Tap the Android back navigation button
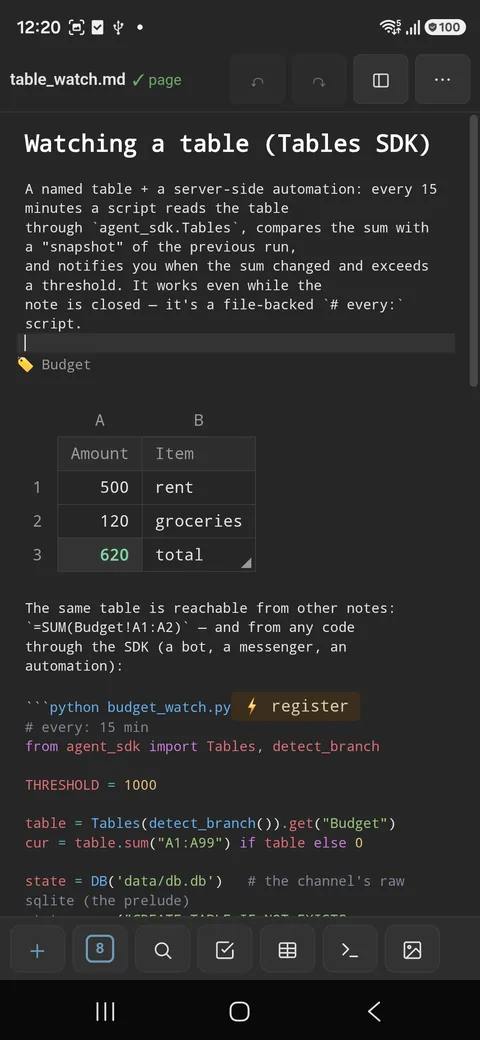This screenshot has width=480, height=1040. [374, 1011]
